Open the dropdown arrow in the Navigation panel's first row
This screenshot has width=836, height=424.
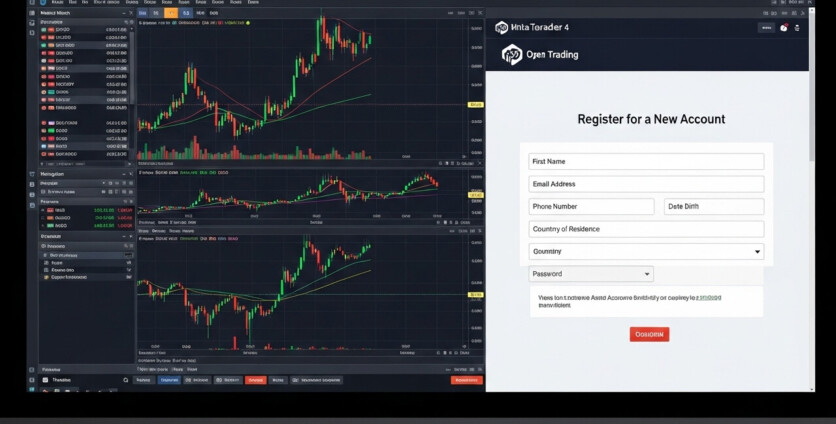[103, 183]
